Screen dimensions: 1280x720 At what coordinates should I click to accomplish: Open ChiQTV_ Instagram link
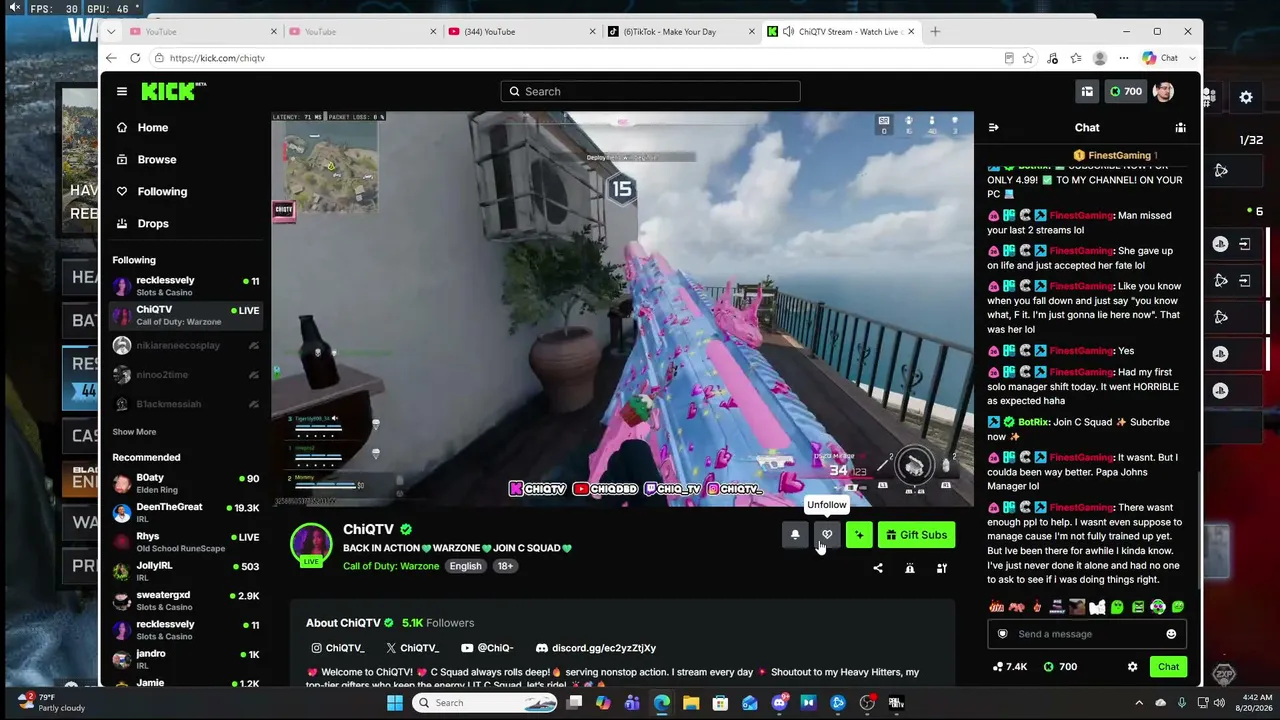pyautogui.click(x=338, y=648)
